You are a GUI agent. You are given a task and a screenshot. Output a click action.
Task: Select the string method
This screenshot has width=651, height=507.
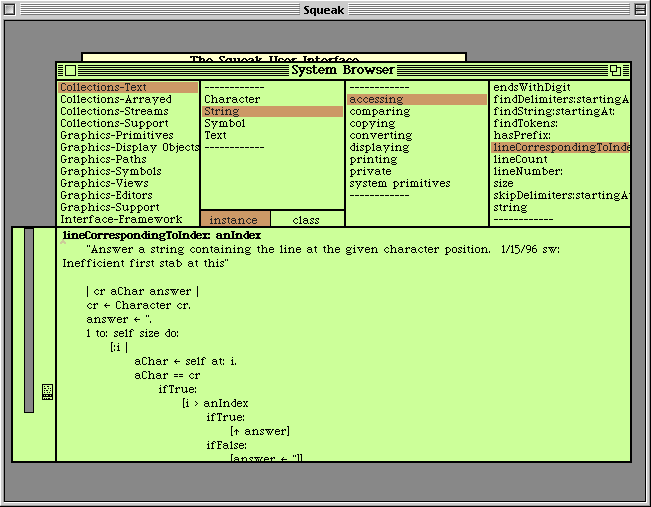(x=560, y=208)
